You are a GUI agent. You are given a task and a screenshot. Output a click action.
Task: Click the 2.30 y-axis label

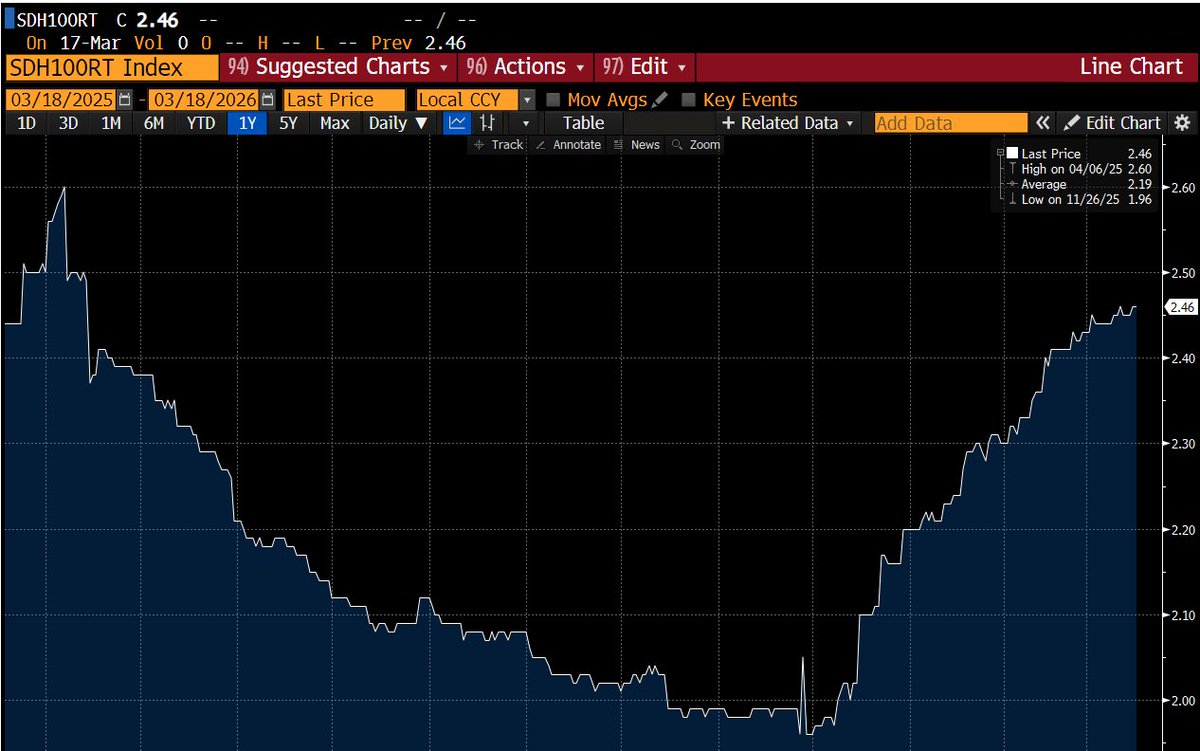point(1184,443)
